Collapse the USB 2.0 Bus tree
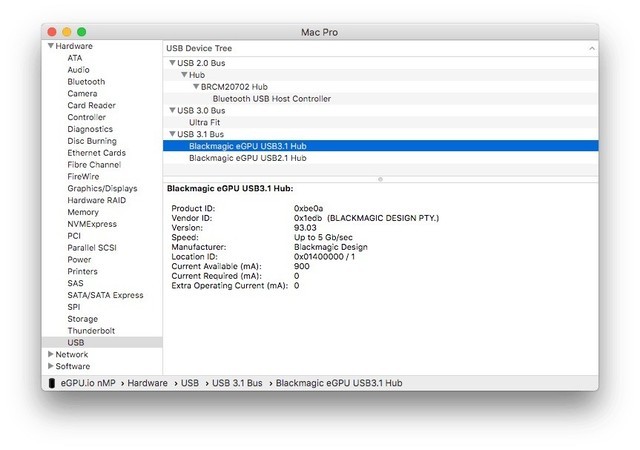Viewport: 640px width, 450px height. 172,63
